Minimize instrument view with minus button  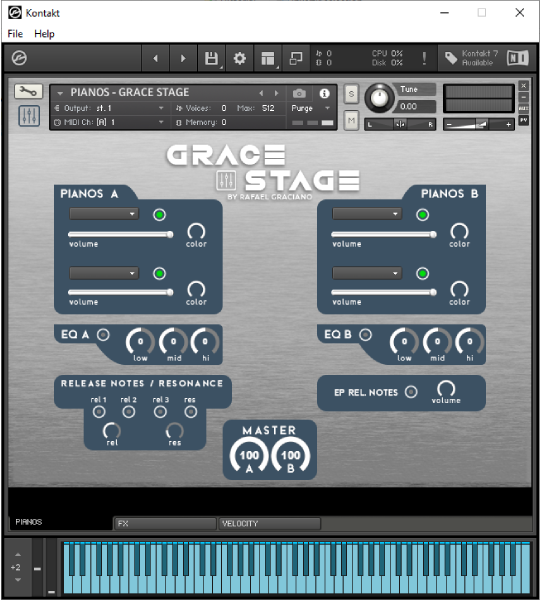[523, 97]
